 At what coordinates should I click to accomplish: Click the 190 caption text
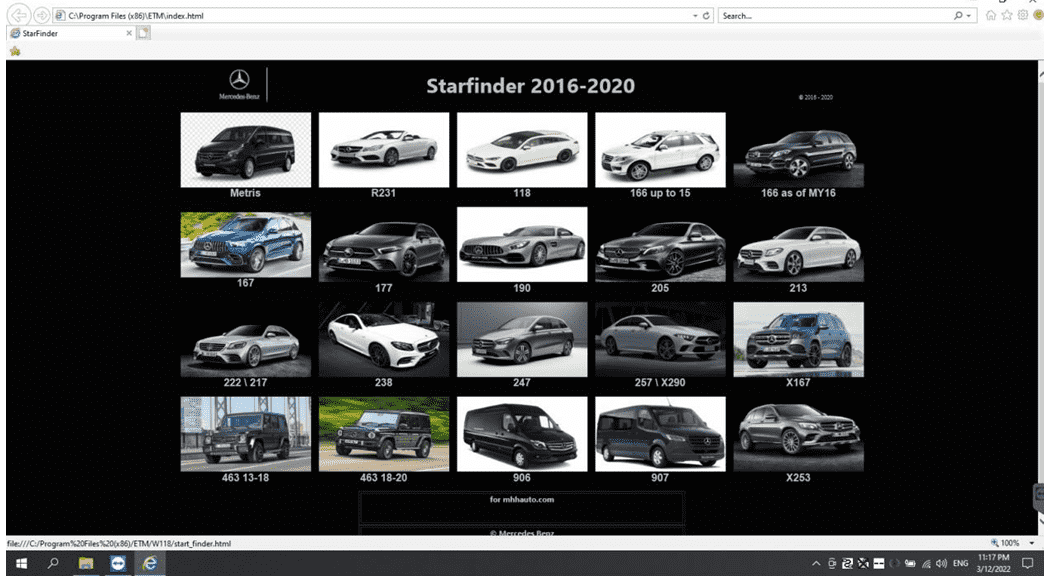(x=522, y=288)
